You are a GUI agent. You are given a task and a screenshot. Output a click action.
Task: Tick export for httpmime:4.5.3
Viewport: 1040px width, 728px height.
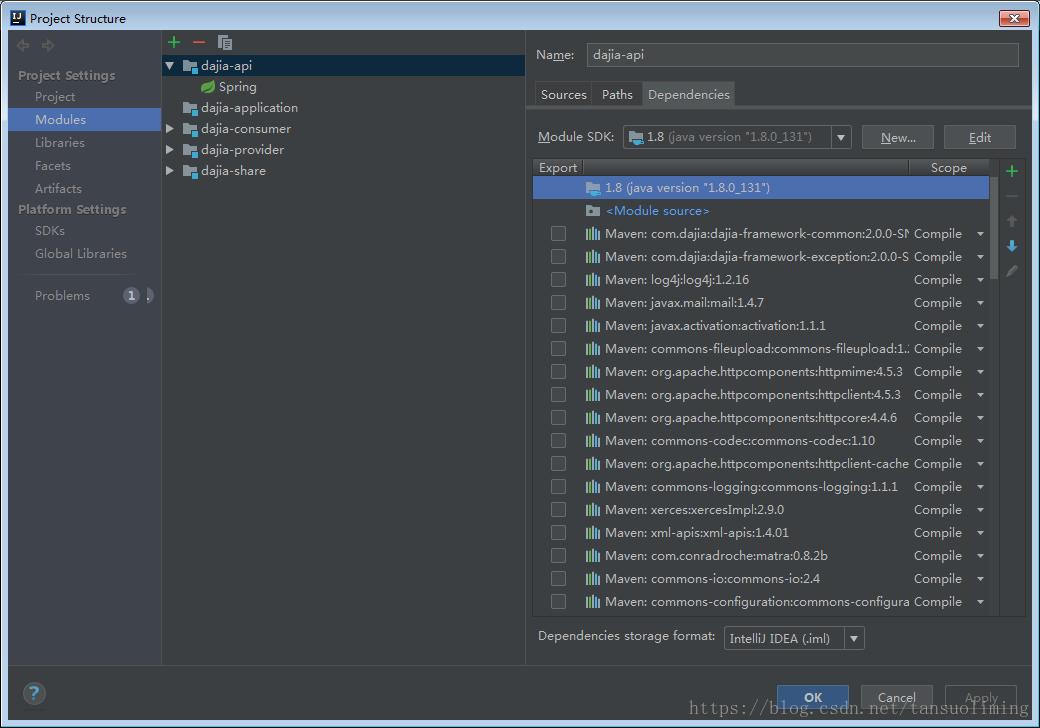point(558,372)
